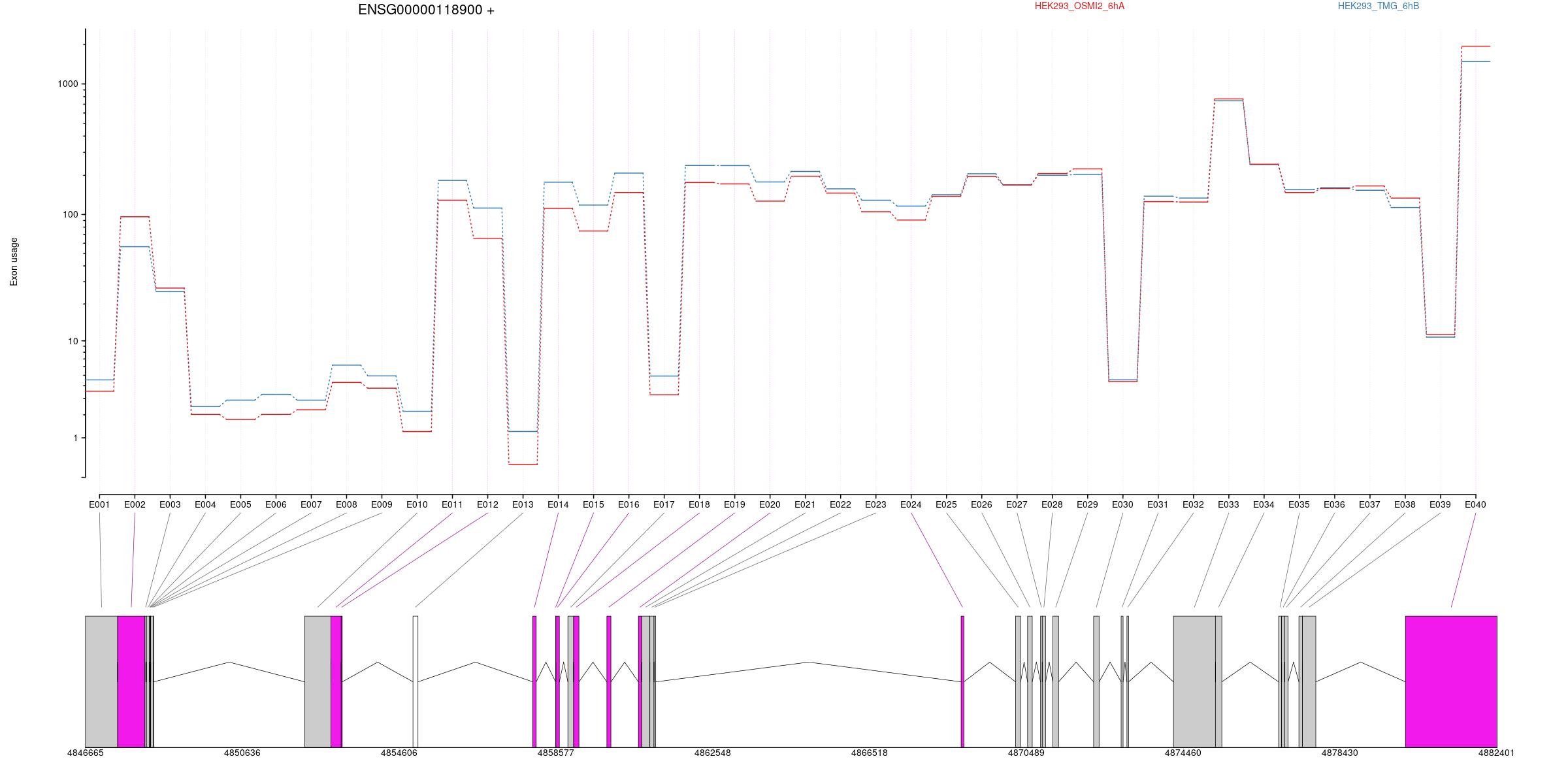1568x784 pixels.
Task: Click exon label E006
Action: point(276,504)
